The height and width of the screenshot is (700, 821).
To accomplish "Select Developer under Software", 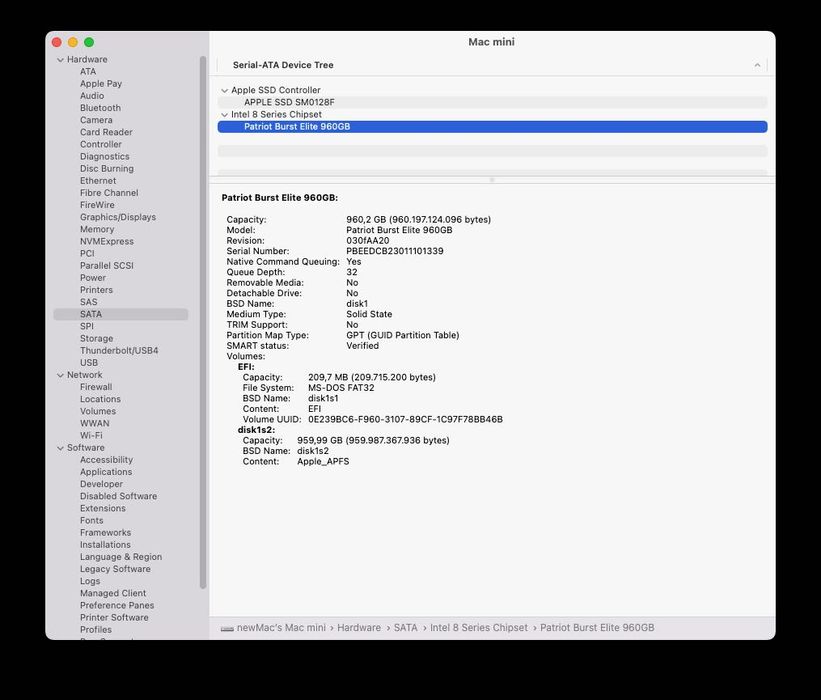I will coord(101,484).
